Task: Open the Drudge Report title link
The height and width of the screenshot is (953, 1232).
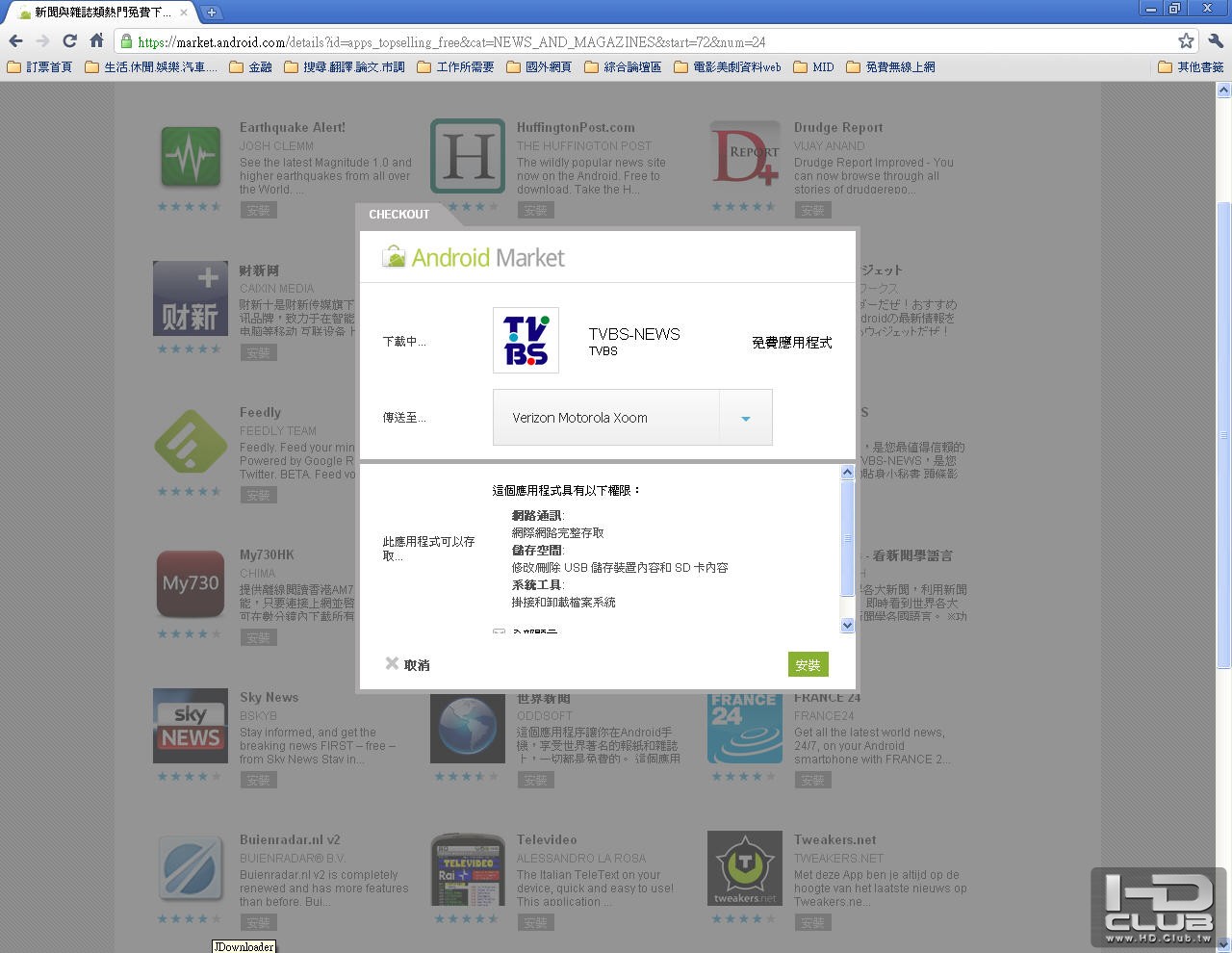Action: tap(838, 127)
